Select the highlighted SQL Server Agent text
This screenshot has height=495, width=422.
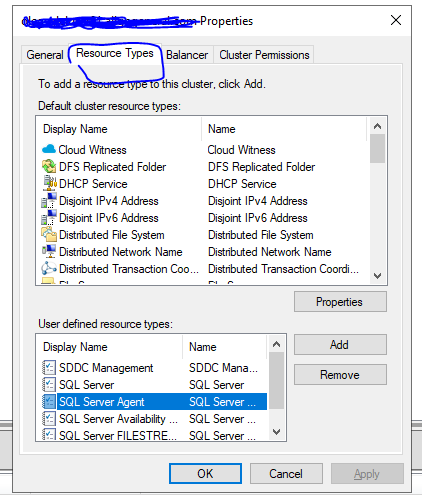pos(102,402)
